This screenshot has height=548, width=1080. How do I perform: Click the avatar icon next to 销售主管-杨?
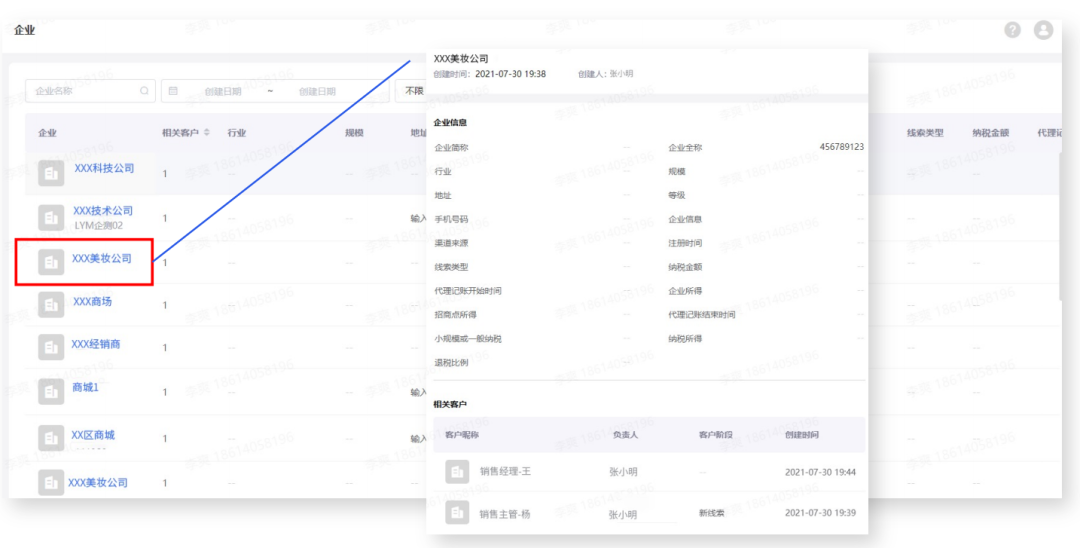457,512
